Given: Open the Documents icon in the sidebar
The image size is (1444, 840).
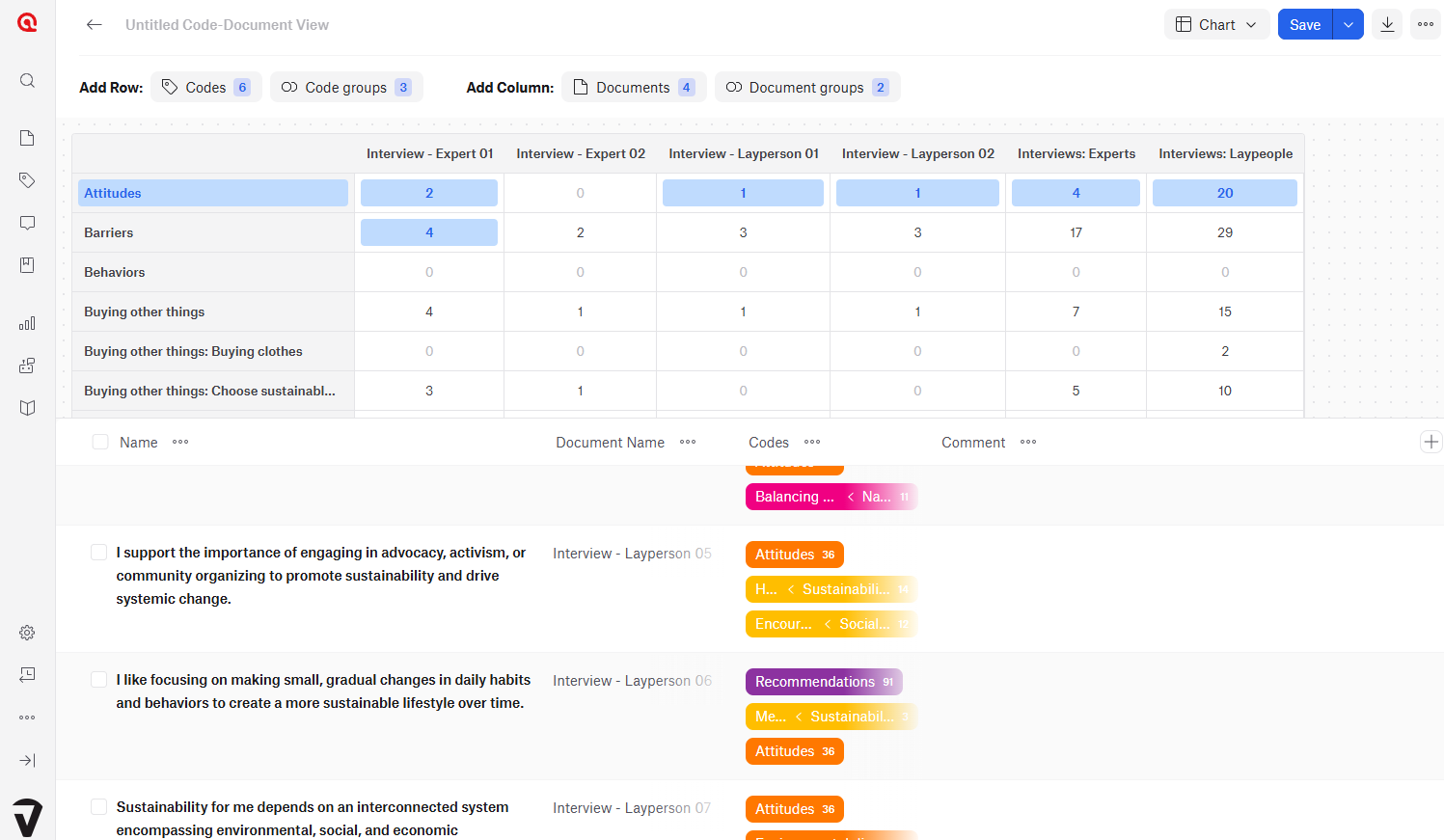Looking at the screenshot, I should (x=27, y=138).
